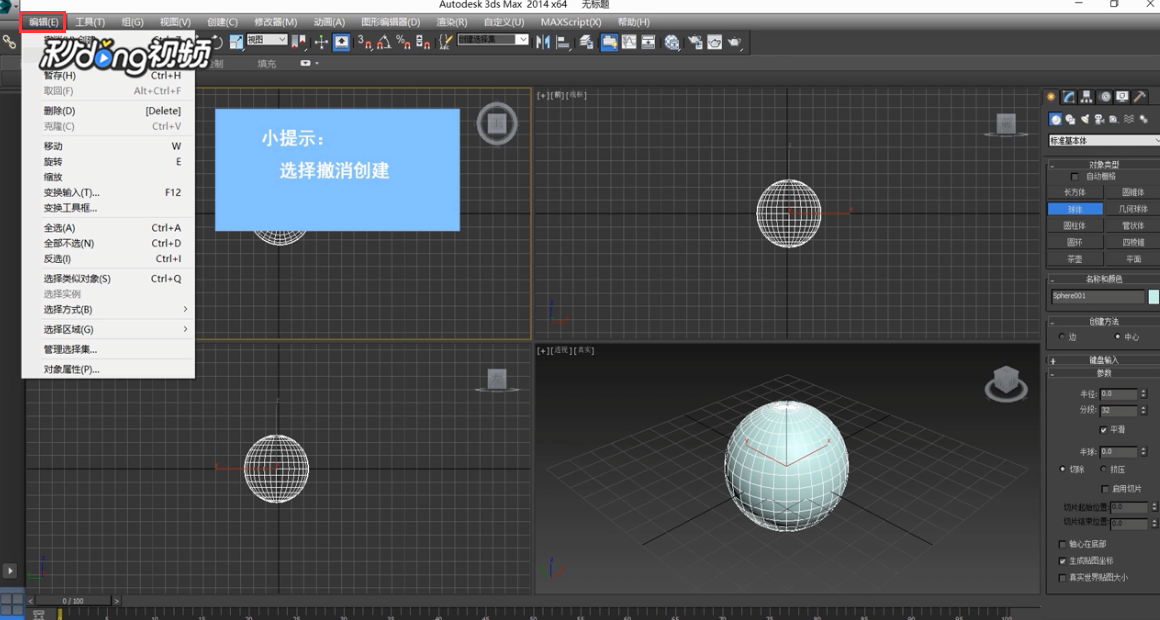Screen dimensions: 1160x620
Task: Open Schematic View icon
Action: pos(648,42)
